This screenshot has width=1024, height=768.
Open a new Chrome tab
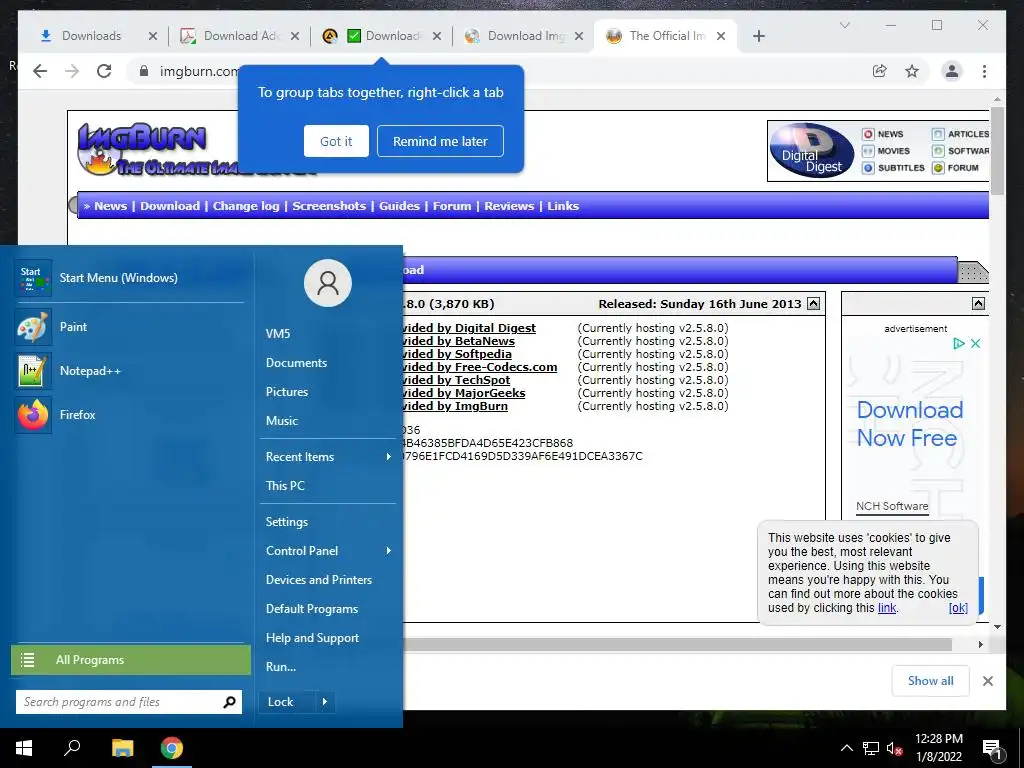(758, 36)
